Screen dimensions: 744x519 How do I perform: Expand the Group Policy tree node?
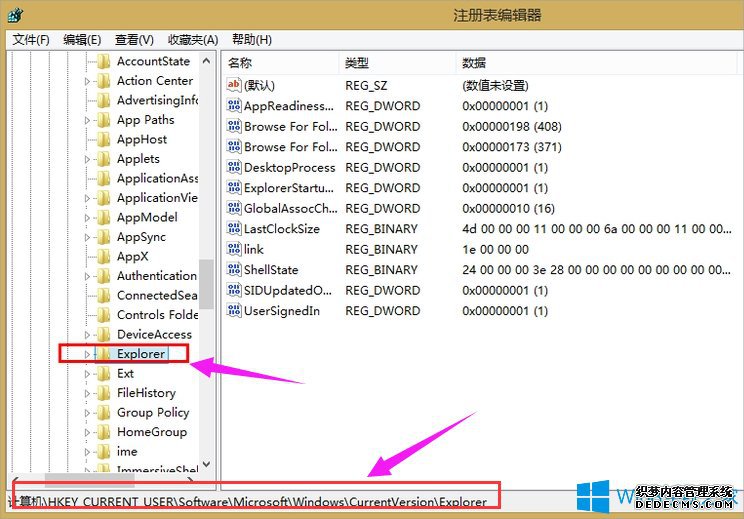[88, 413]
